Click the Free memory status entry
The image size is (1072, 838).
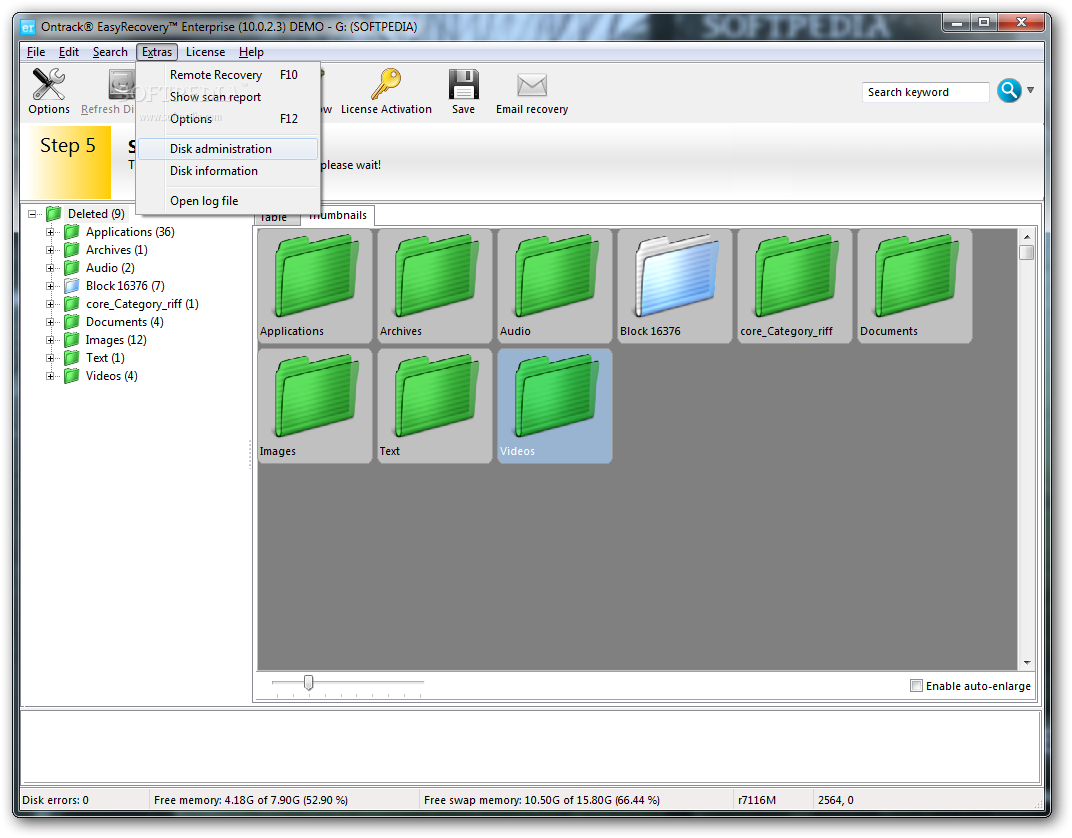[251, 800]
